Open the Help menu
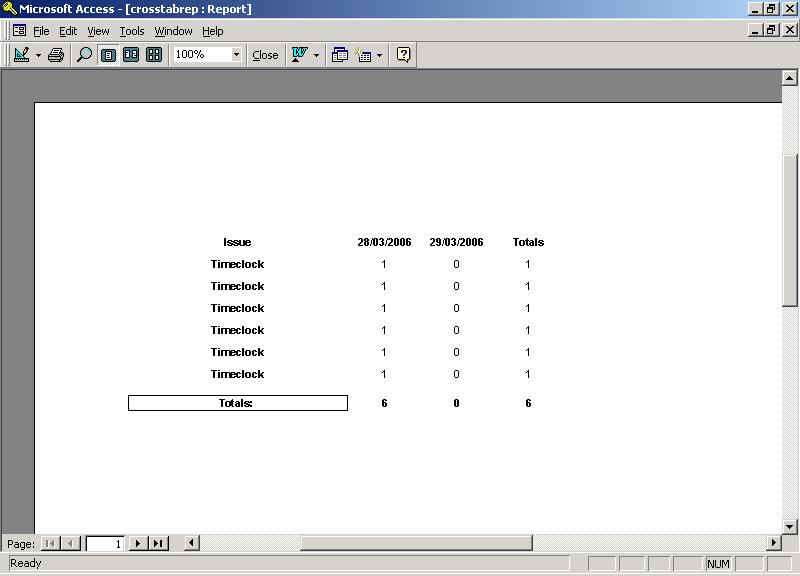Image resolution: width=800 pixels, height=576 pixels. [213, 31]
